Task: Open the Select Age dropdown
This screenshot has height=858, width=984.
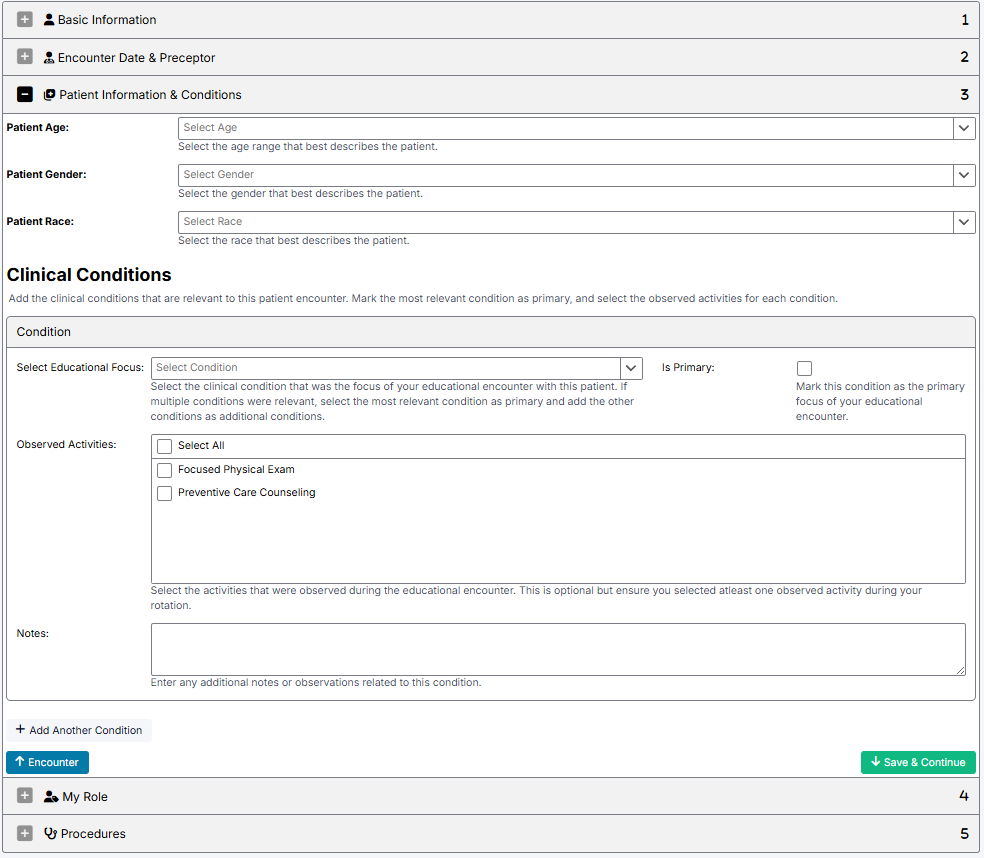Action: [x=964, y=128]
